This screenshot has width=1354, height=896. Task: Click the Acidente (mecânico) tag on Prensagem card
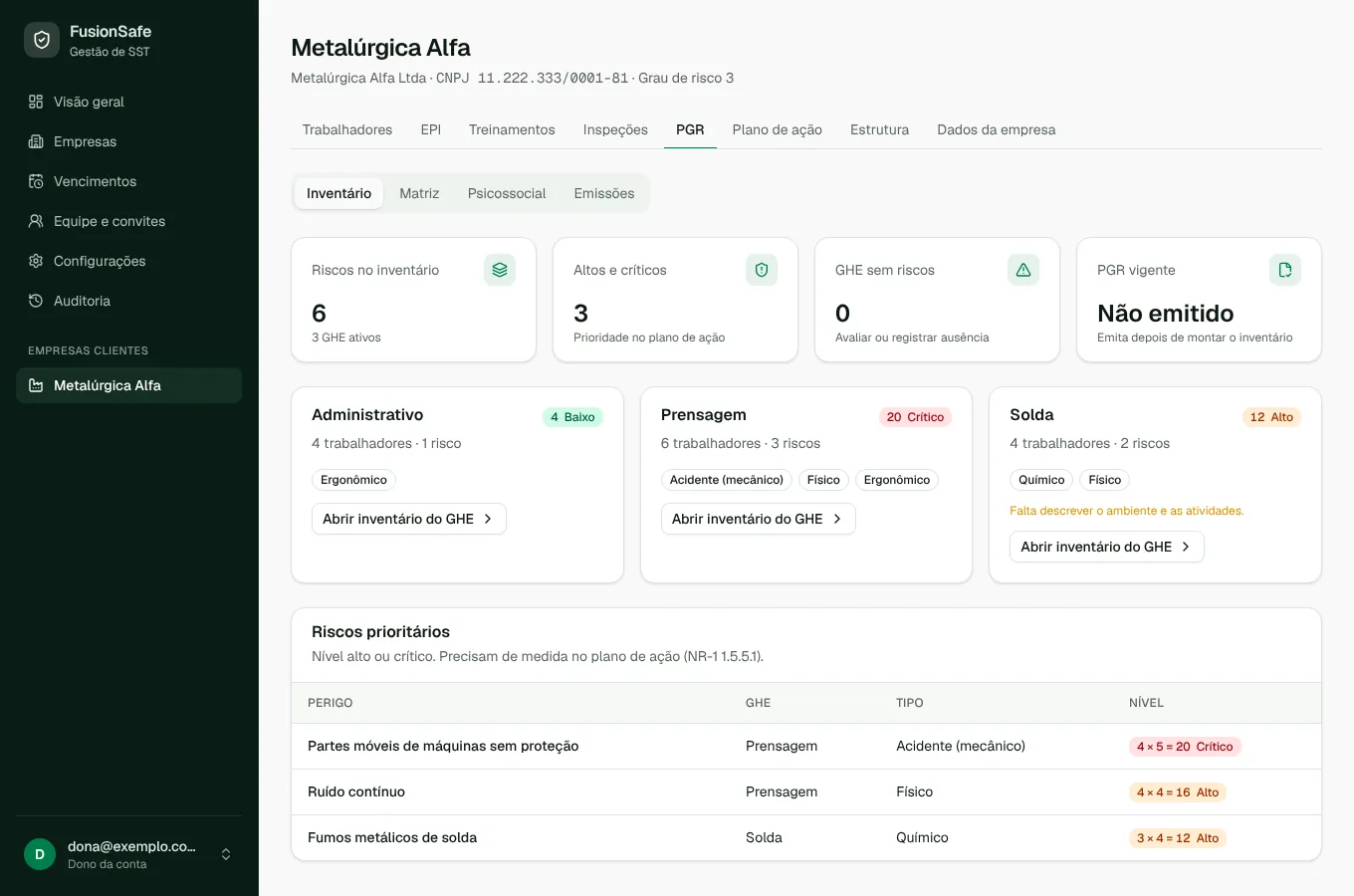point(727,480)
